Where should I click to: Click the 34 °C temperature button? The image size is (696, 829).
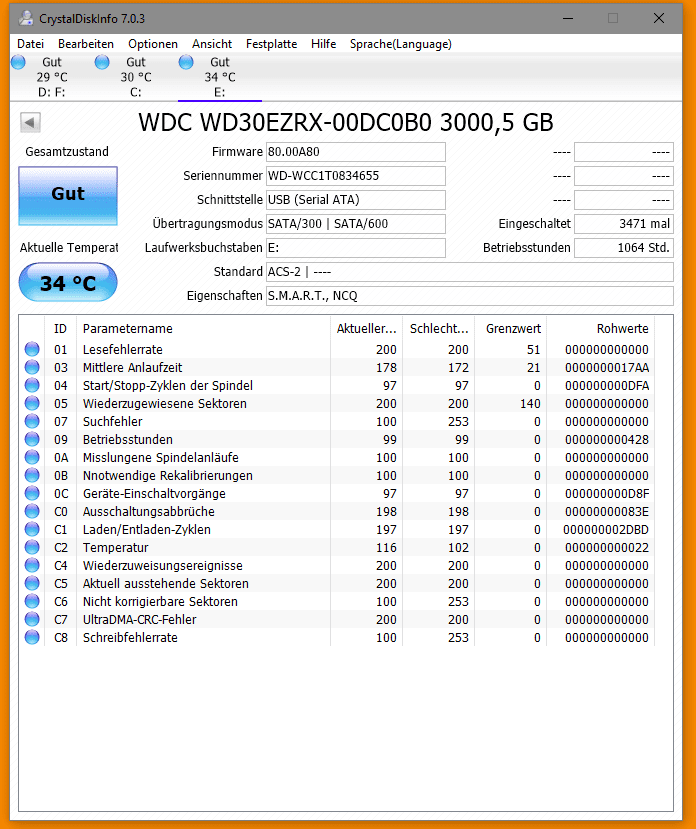[68, 283]
